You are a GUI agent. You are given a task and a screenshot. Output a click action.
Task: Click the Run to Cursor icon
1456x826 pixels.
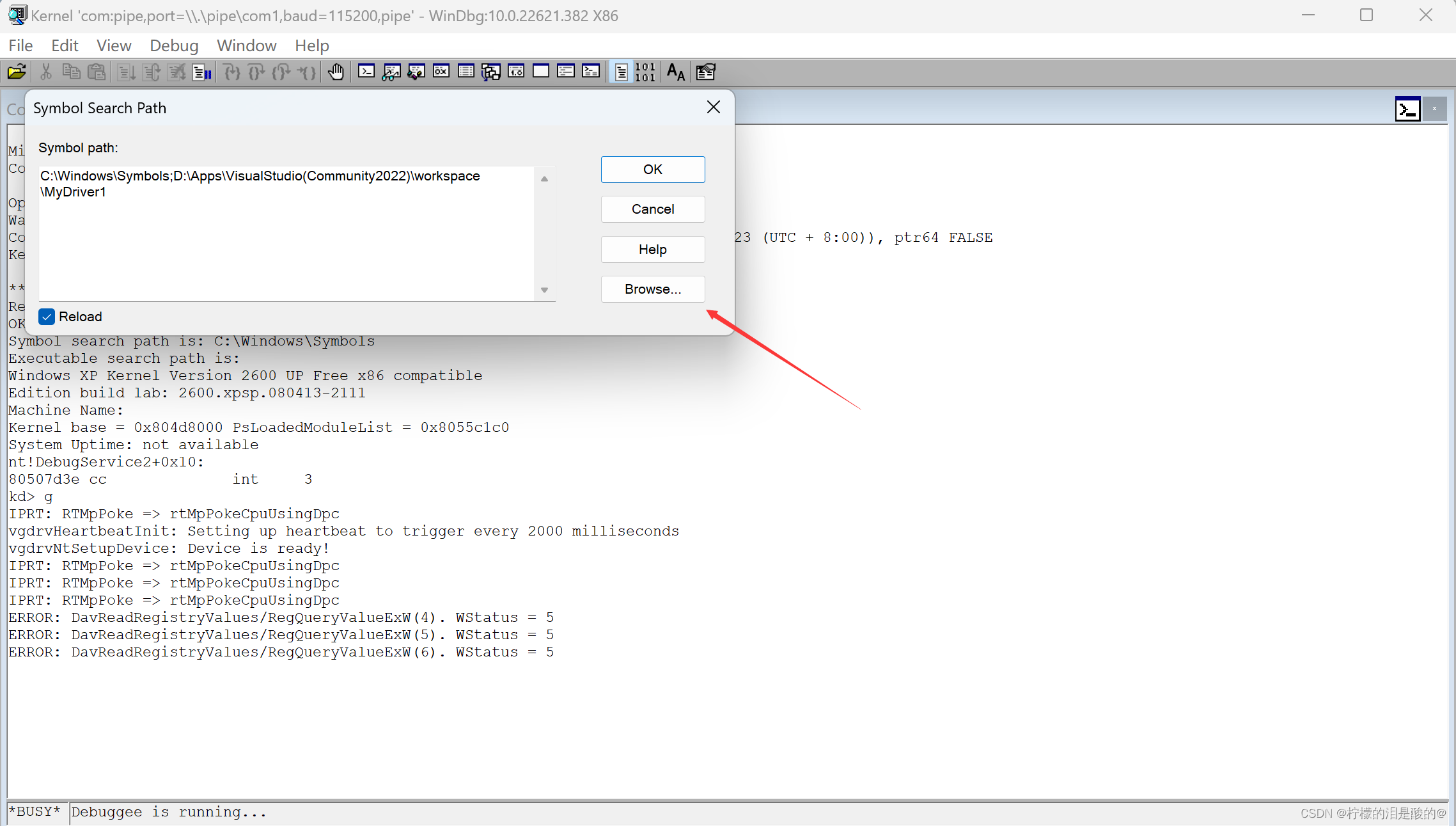coord(306,72)
